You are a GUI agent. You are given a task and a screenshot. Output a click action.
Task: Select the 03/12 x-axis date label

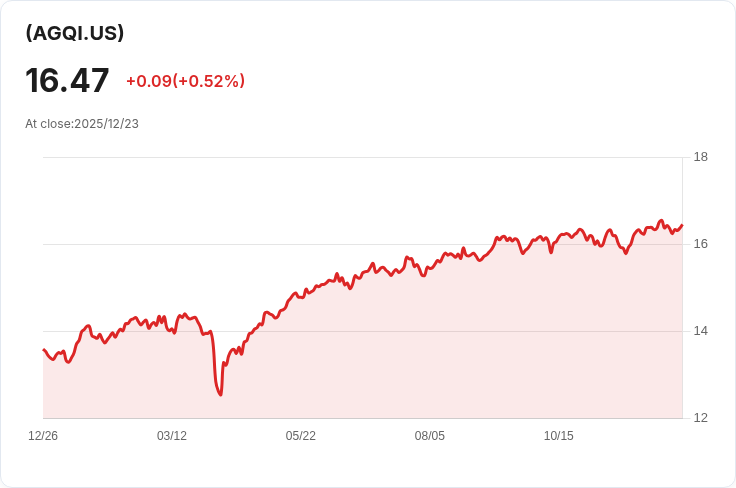click(x=172, y=436)
